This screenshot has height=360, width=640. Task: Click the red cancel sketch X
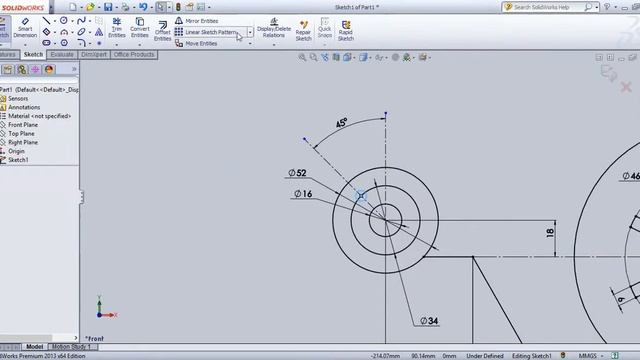(626, 87)
